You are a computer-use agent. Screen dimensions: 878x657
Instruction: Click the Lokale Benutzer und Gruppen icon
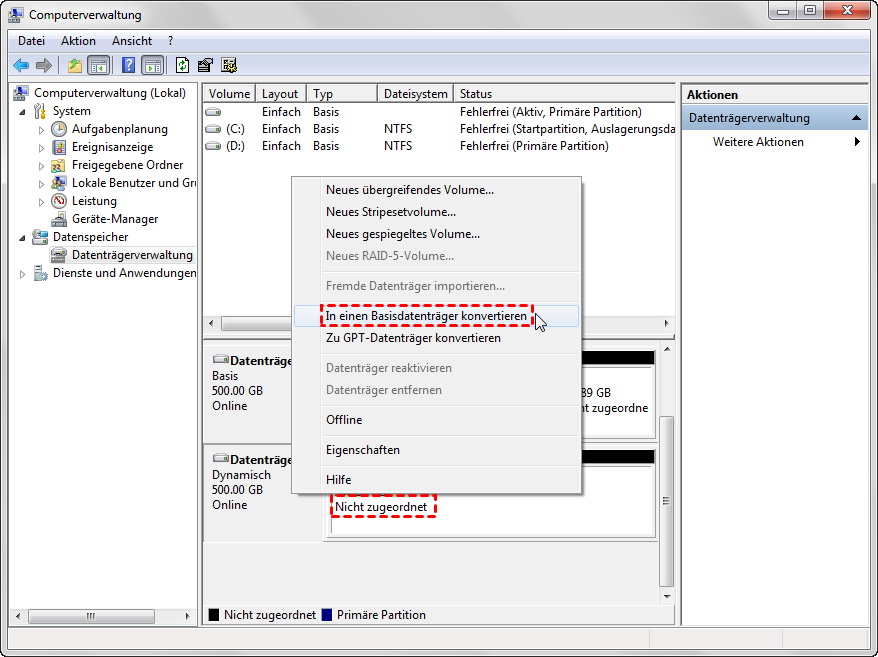pyautogui.click(x=59, y=183)
